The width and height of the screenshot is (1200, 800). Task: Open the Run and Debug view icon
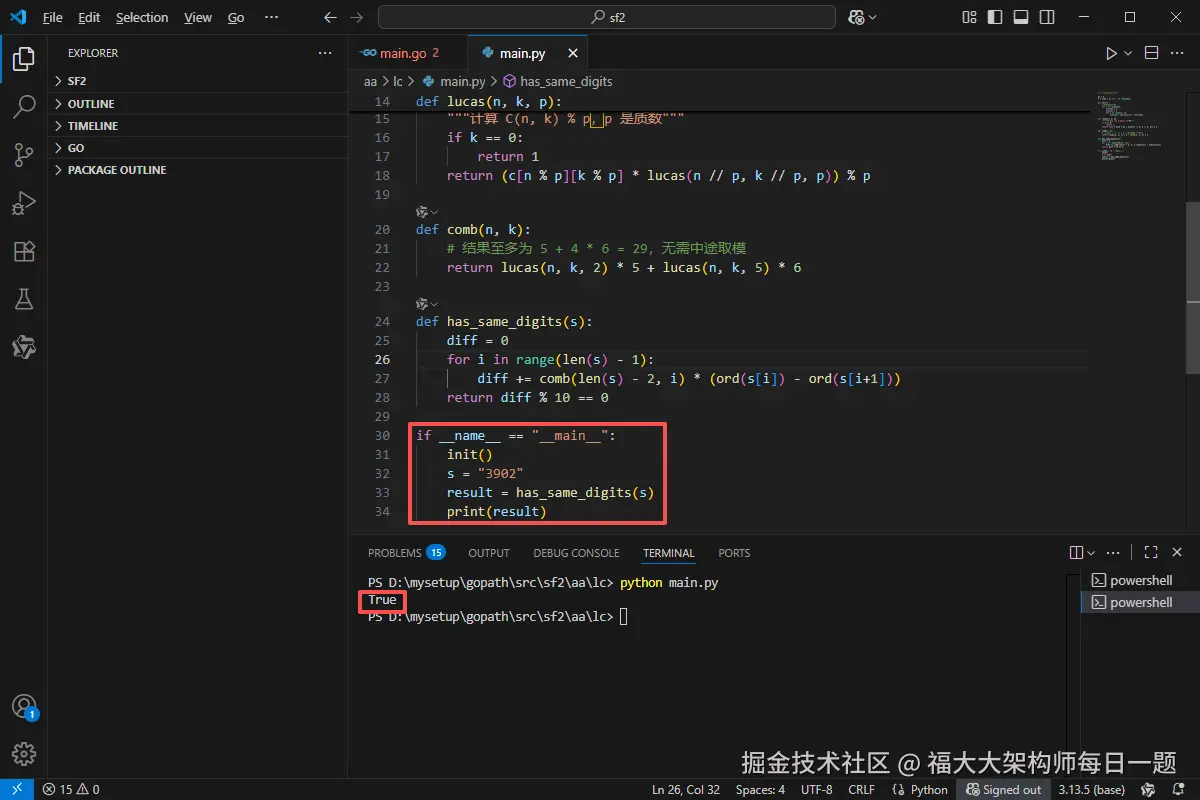[24, 203]
